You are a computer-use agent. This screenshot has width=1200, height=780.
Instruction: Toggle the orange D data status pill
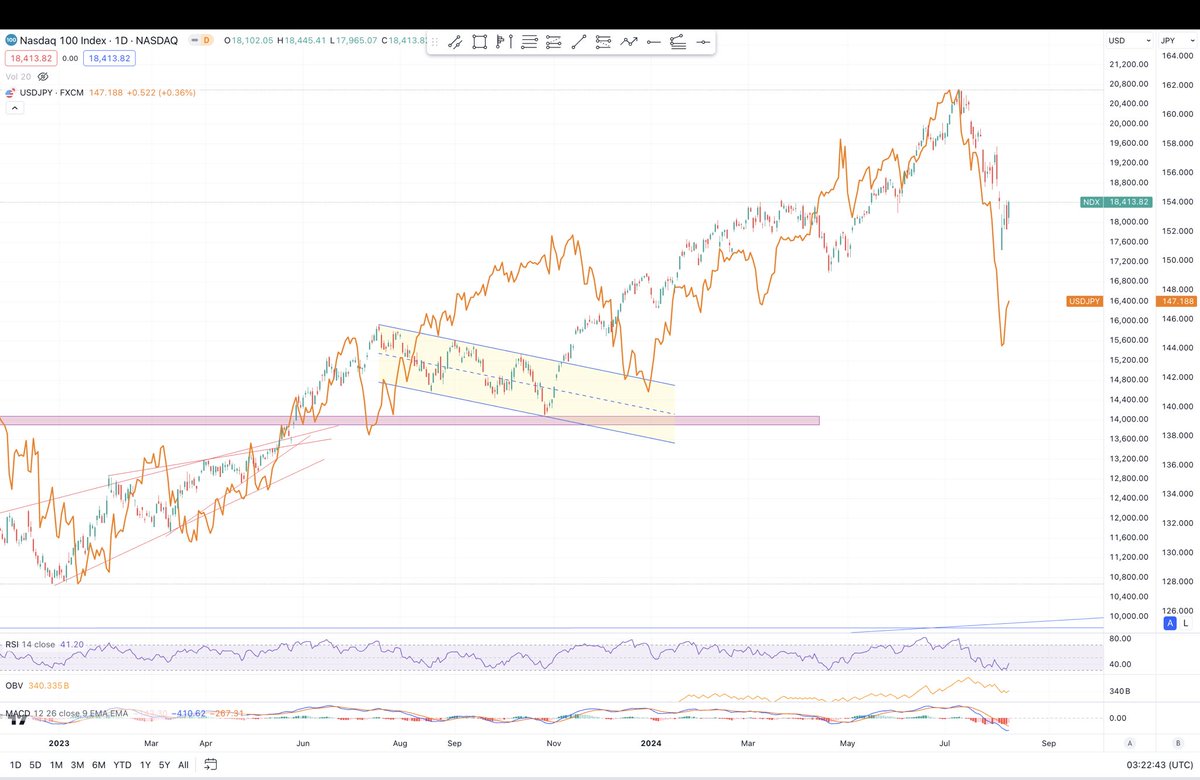click(207, 40)
